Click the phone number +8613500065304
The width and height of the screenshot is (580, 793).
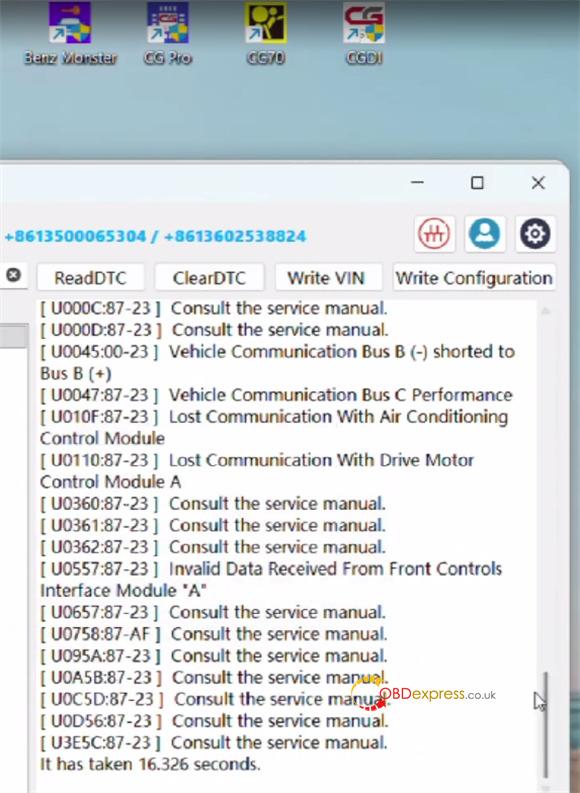pyautogui.click(x=75, y=236)
